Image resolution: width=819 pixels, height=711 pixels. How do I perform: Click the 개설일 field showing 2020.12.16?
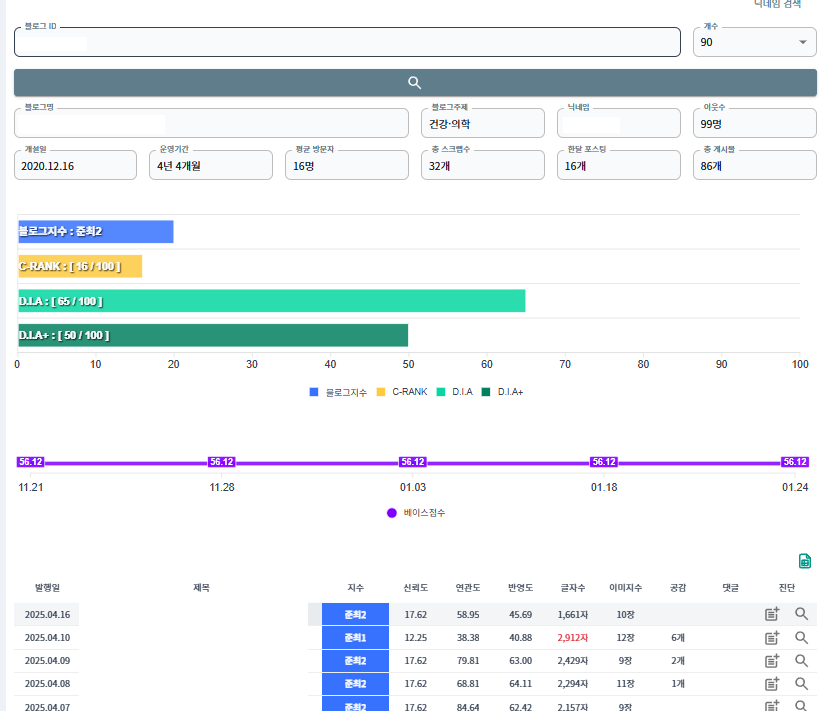[x=76, y=166]
